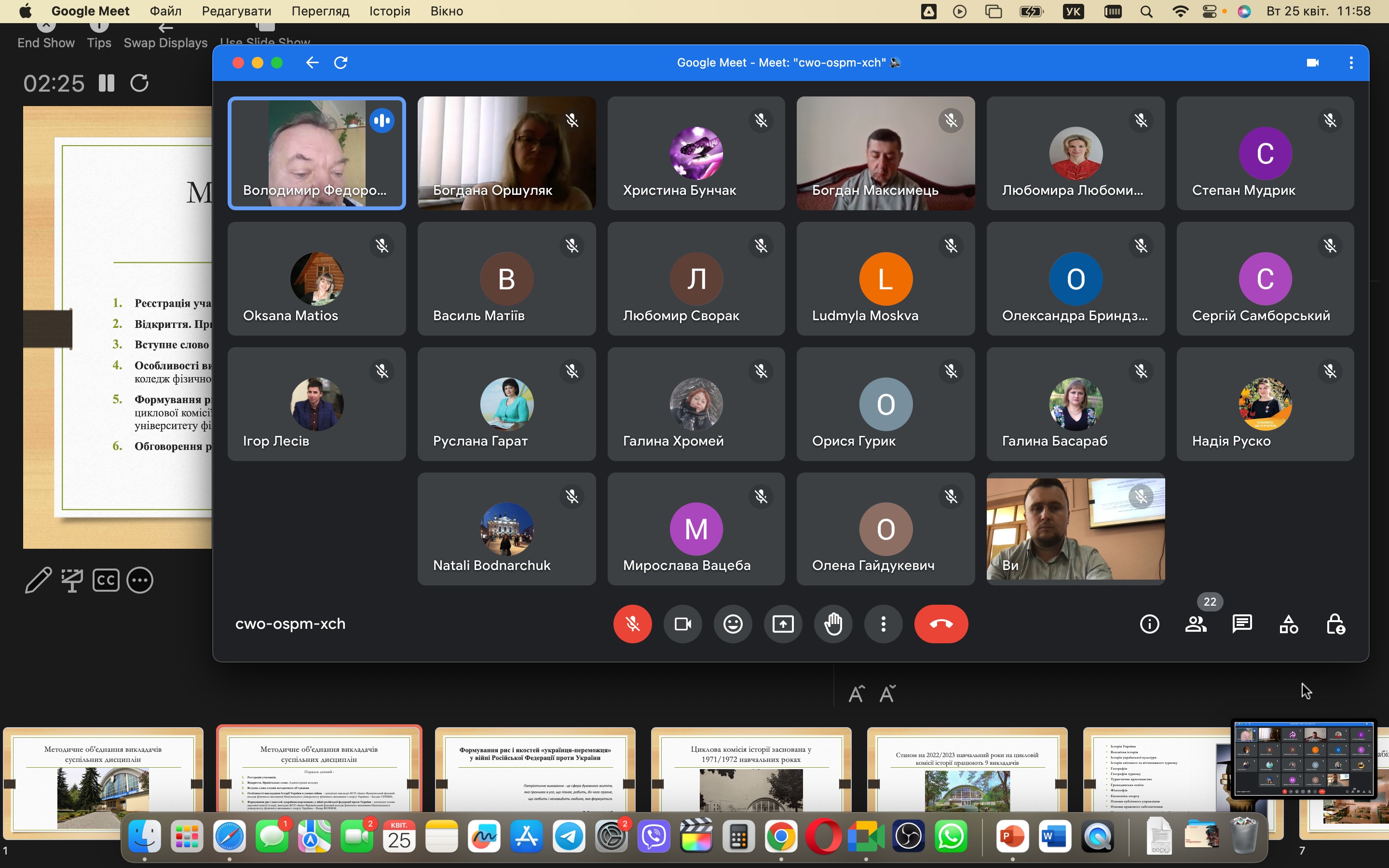
Task: Select the pen annotation tool
Action: 39,580
